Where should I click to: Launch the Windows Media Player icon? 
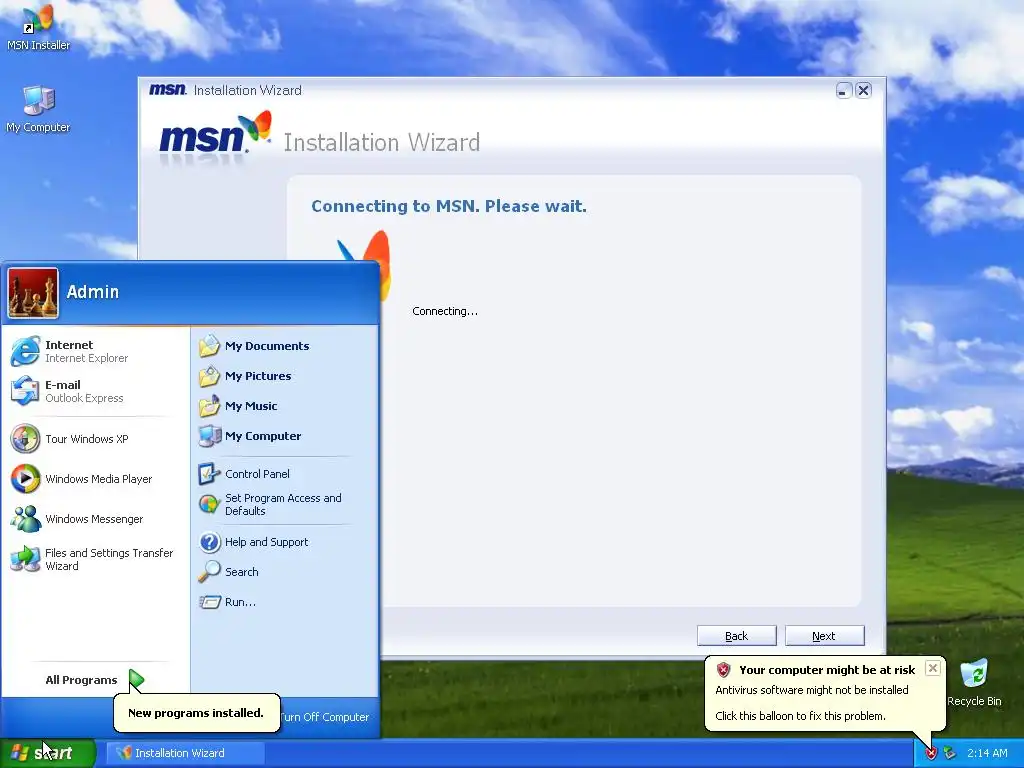click(25, 479)
